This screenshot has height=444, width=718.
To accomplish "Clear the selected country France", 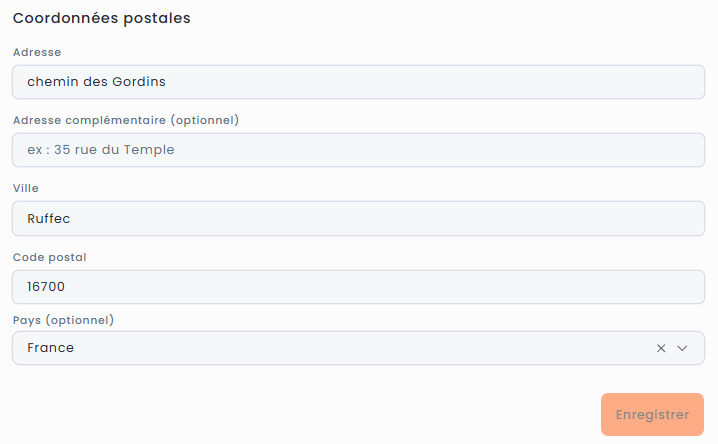I will coord(661,348).
